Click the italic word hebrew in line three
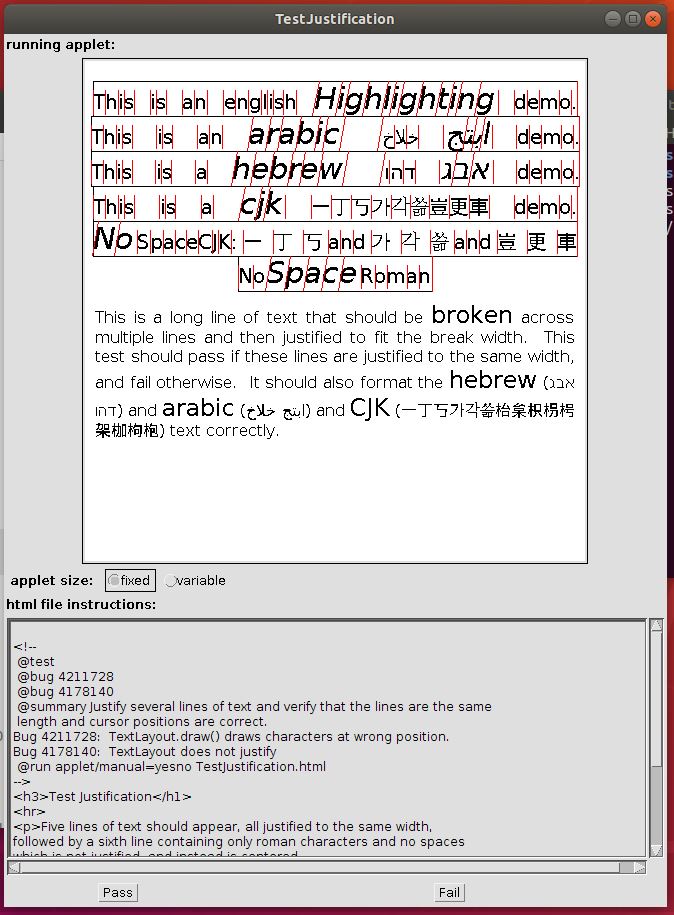This screenshot has height=915, width=674. [x=287, y=170]
